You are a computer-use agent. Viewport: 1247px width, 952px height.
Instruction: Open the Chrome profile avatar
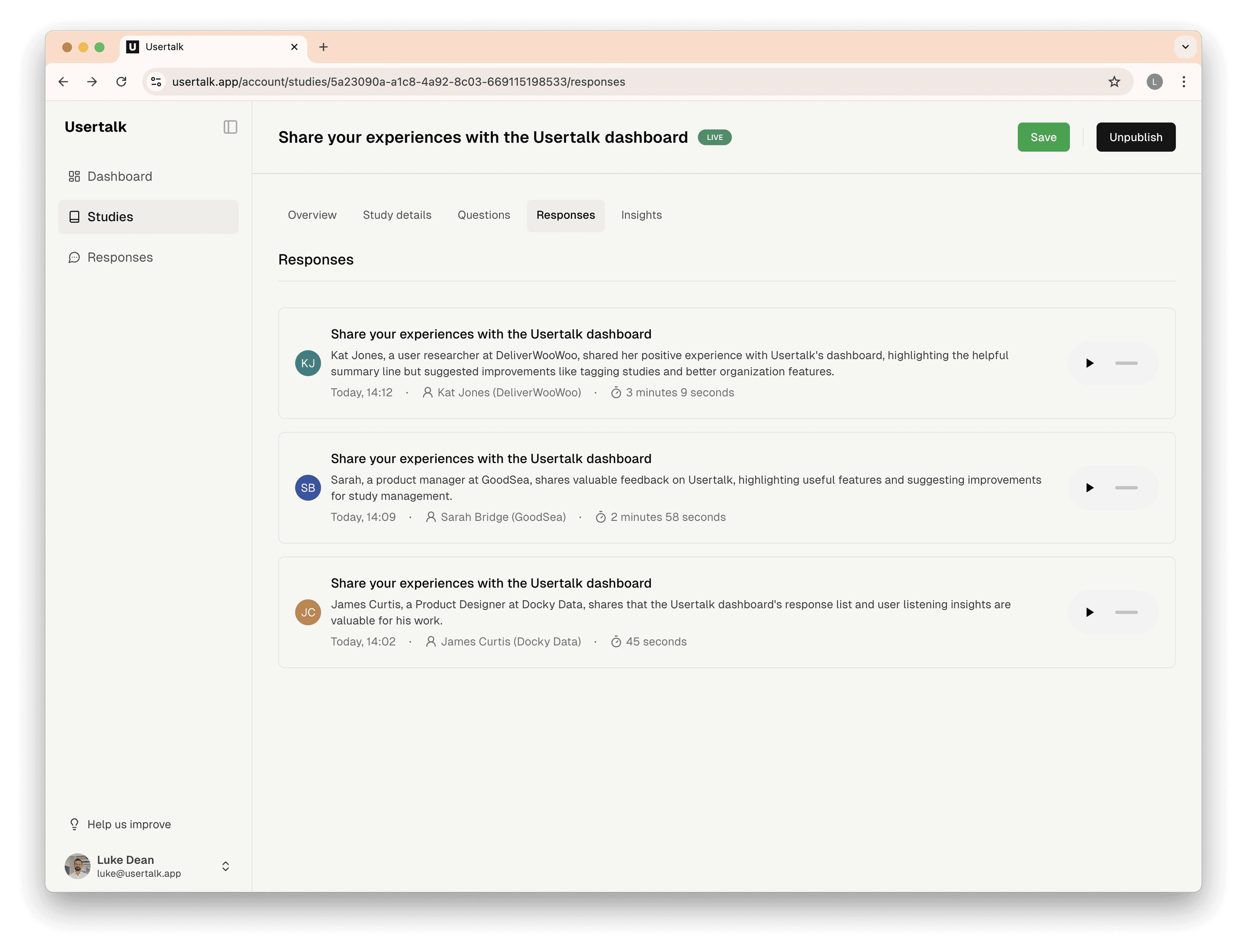pyautogui.click(x=1154, y=82)
